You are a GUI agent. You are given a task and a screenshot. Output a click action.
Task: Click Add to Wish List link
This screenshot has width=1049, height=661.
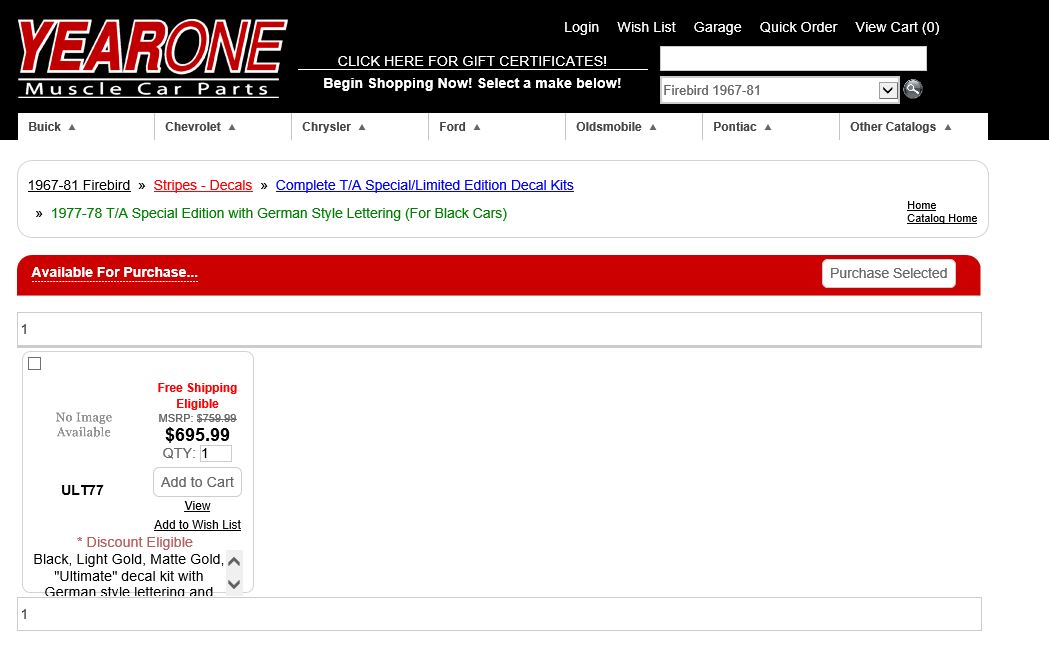point(197,525)
